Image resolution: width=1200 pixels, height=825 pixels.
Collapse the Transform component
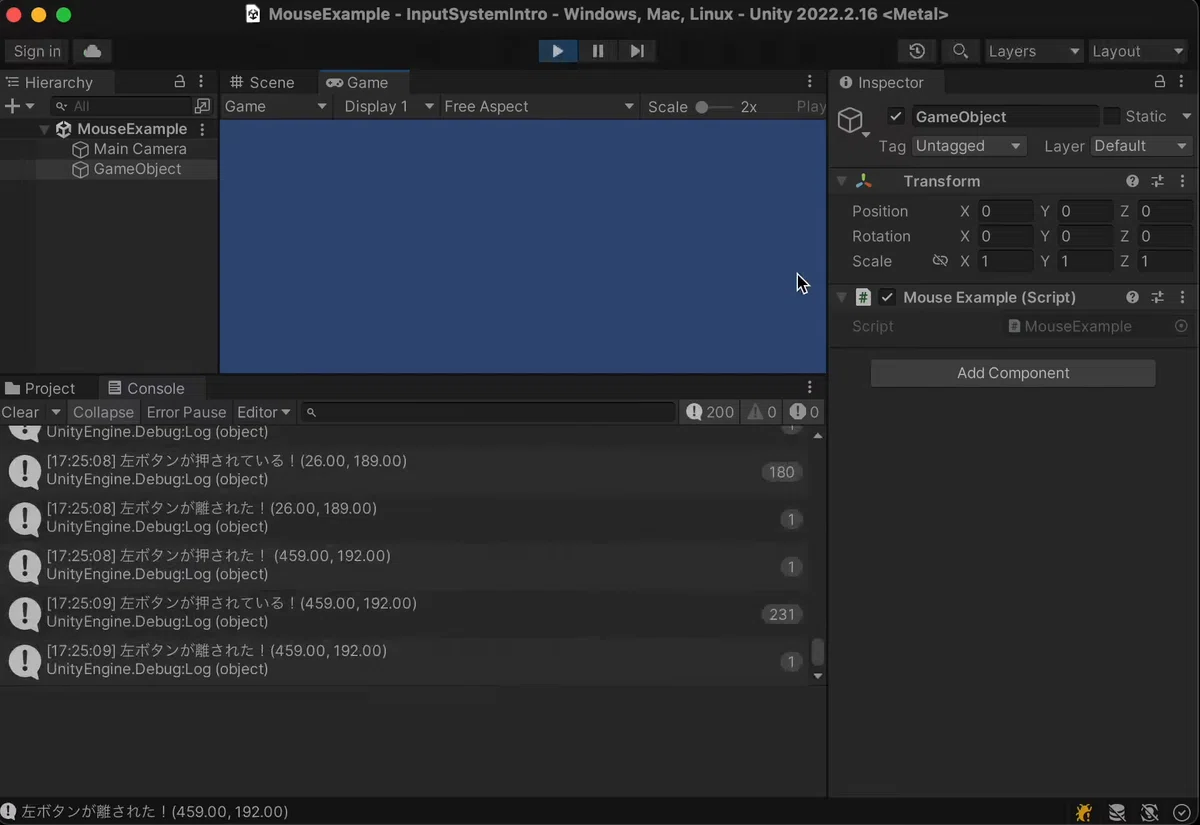click(841, 181)
